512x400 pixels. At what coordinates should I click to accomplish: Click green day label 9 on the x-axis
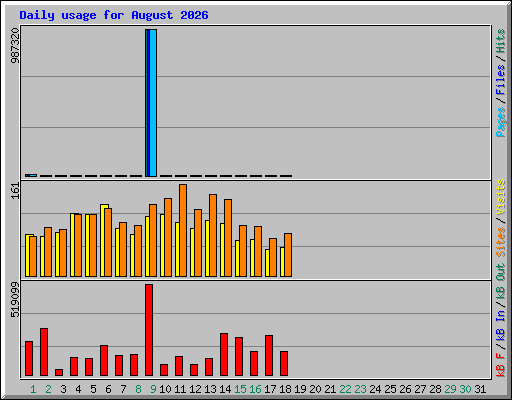[x=153, y=389]
